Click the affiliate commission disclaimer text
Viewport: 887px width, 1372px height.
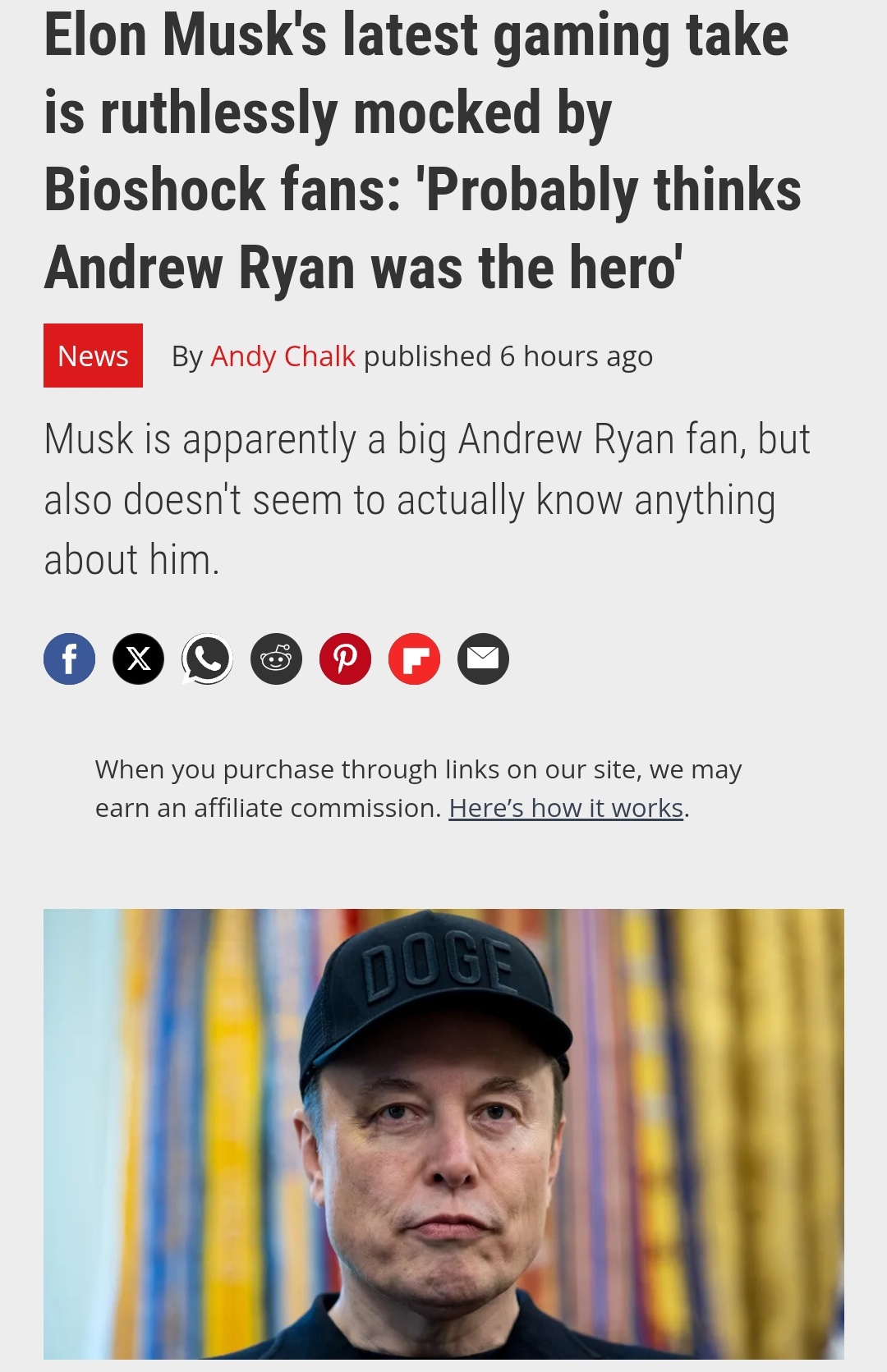(x=418, y=789)
